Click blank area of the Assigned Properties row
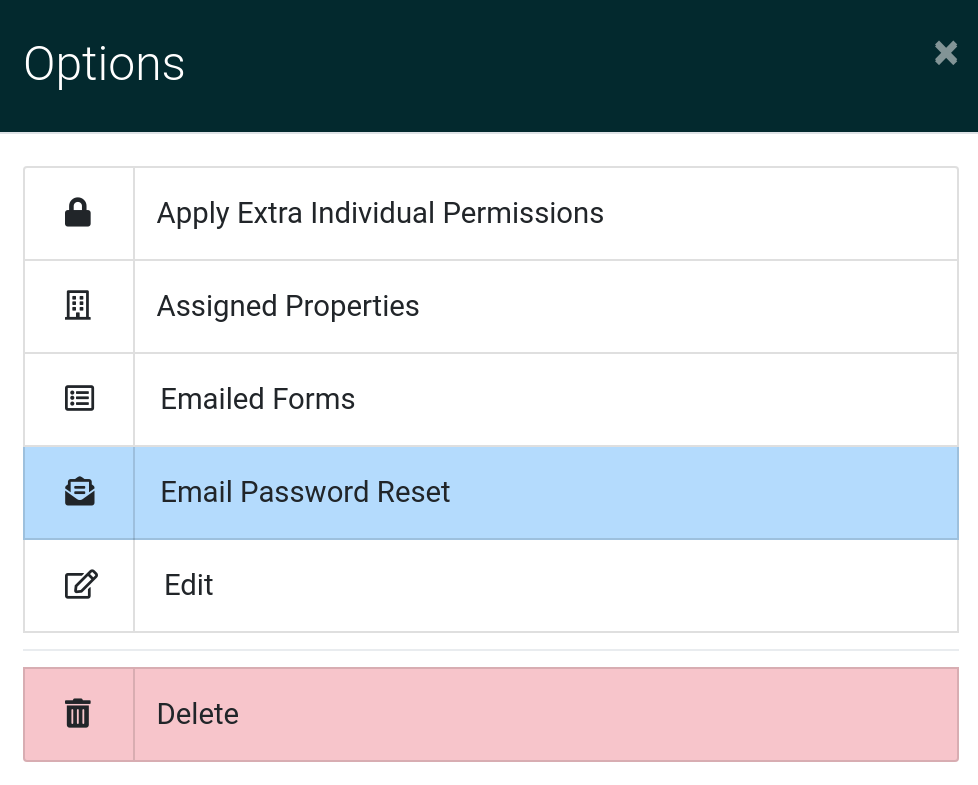Image resolution: width=978 pixels, height=785 pixels. click(688, 307)
